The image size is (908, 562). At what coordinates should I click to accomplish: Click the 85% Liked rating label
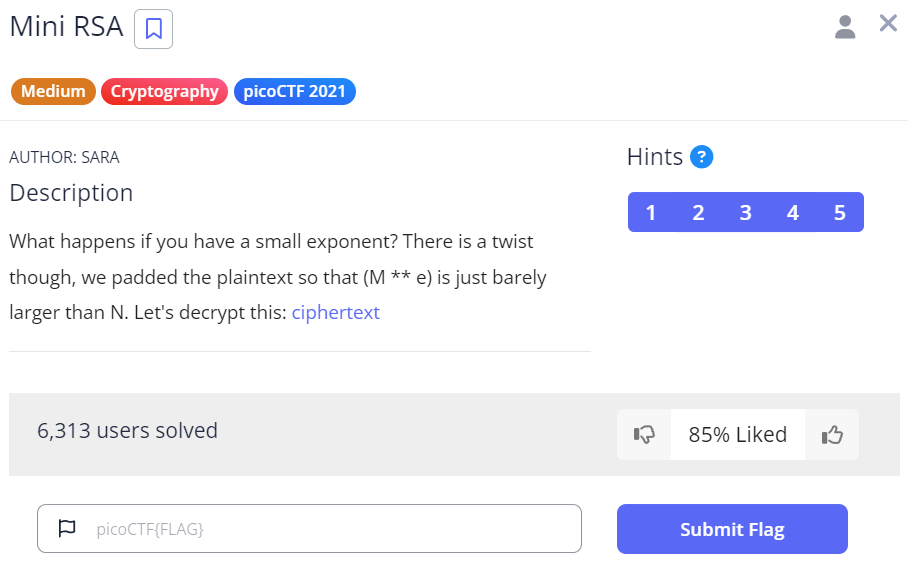(x=737, y=435)
